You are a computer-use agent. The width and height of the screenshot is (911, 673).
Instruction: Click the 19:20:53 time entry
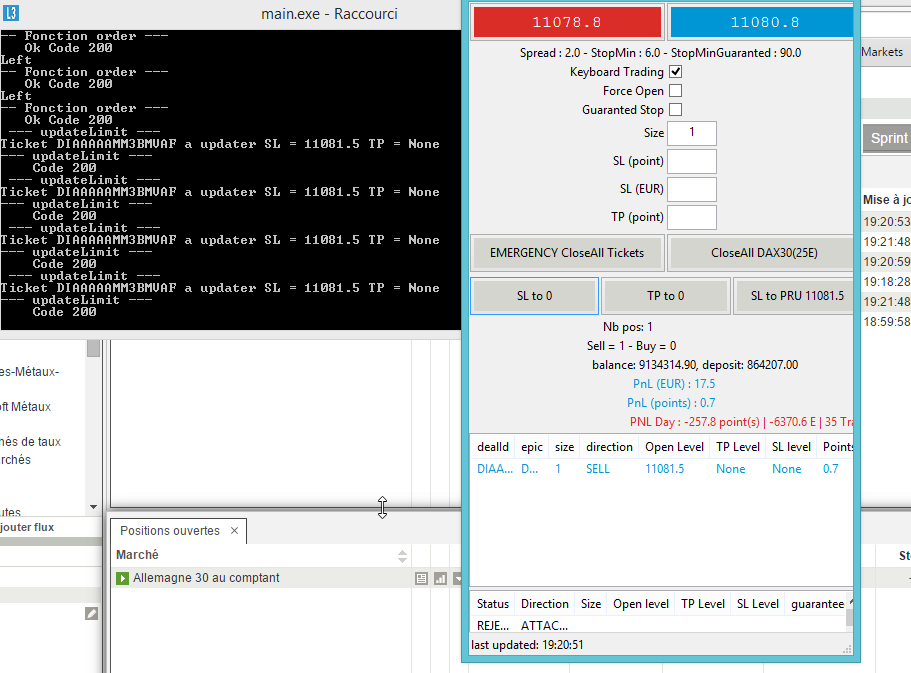[x=887, y=221]
